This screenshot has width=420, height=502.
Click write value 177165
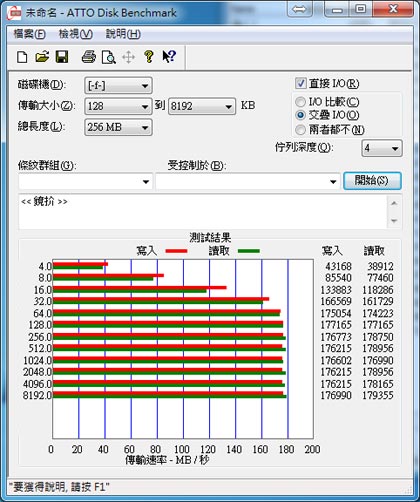pyautogui.click(x=336, y=325)
